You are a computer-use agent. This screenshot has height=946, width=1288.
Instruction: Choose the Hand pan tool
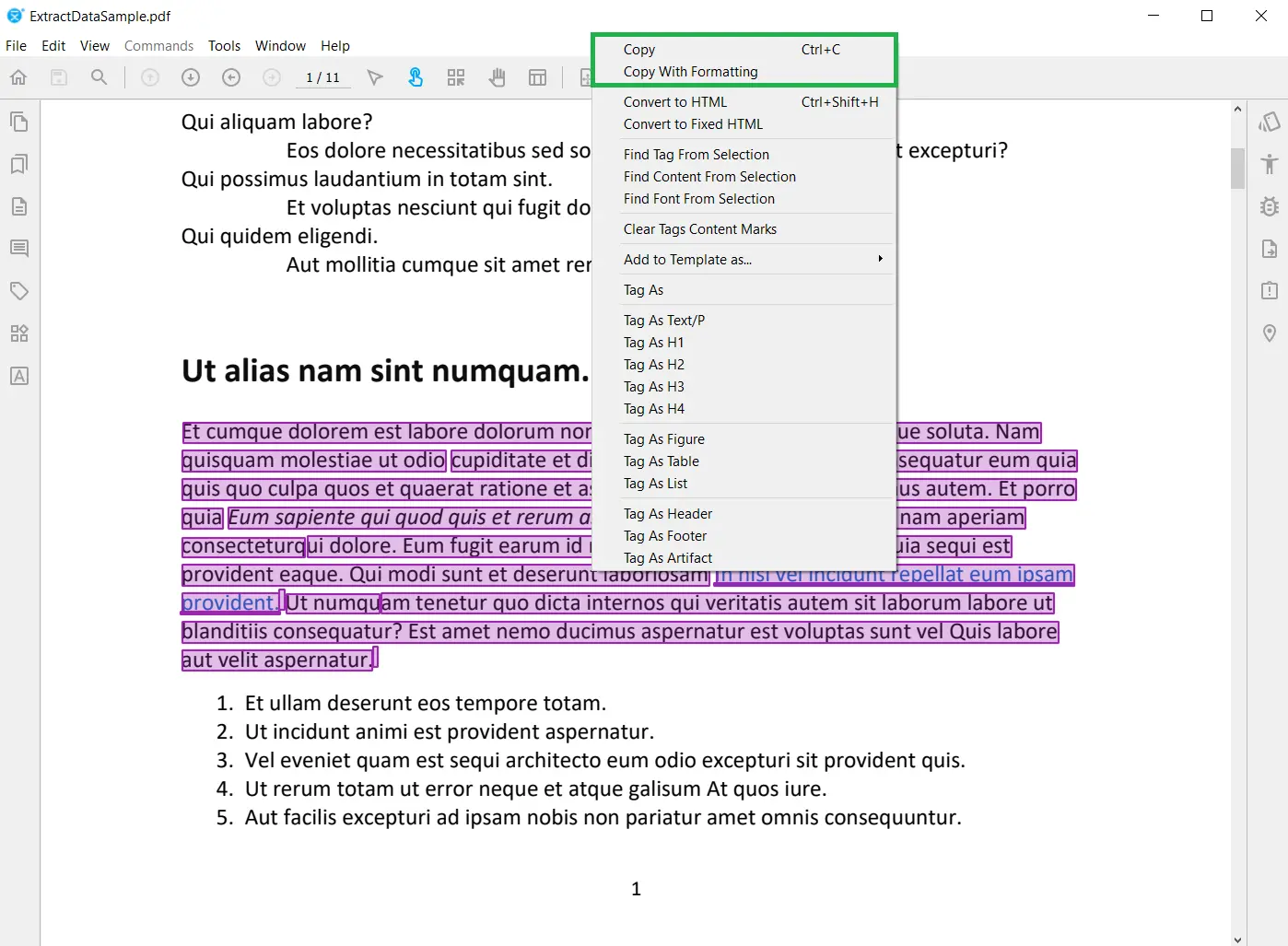coord(498,77)
